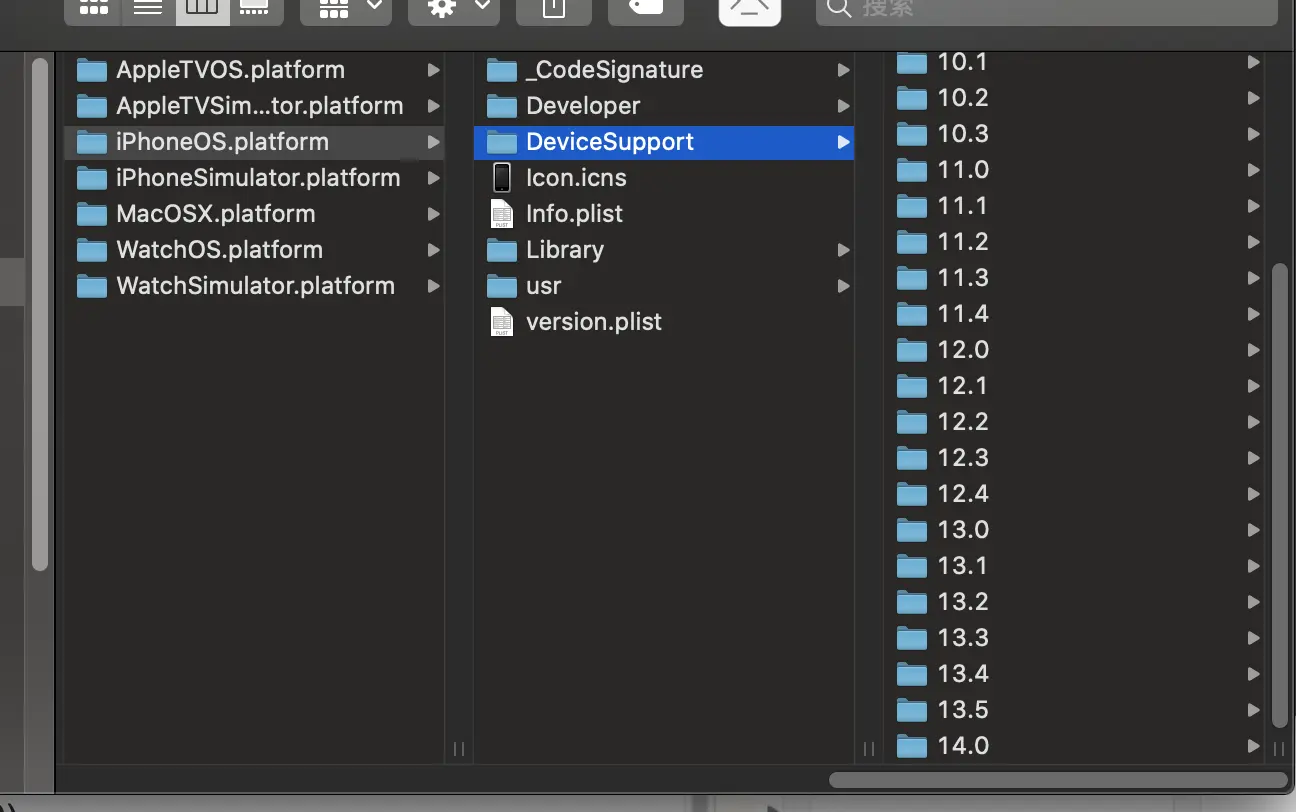Expand iPhoneSimulator.platform via its arrow

coord(433,178)
